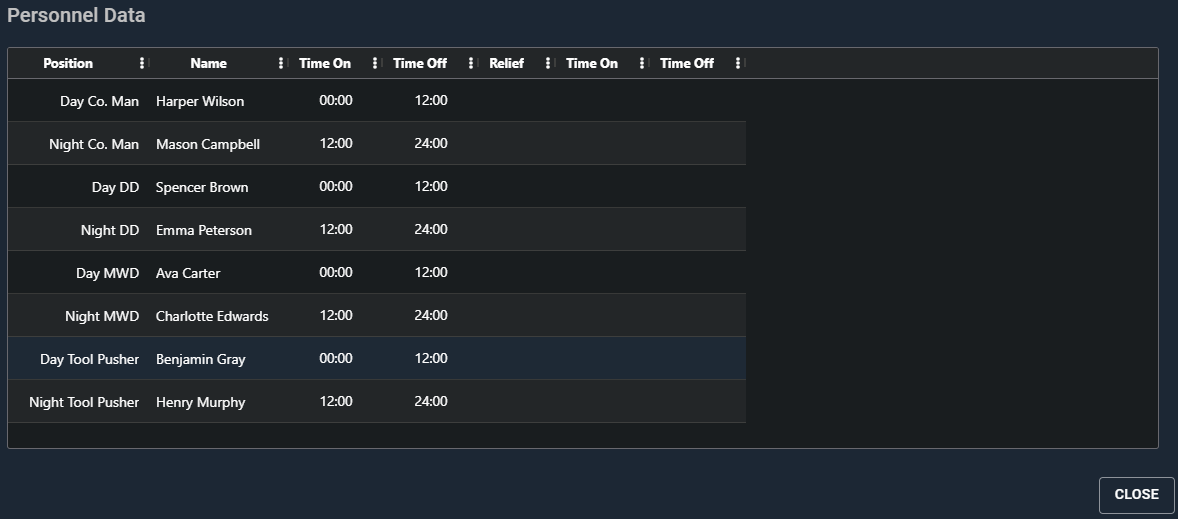
Task: Select Benjamin Gray's 12:00 Time Off cell
Action: [431, 358]
